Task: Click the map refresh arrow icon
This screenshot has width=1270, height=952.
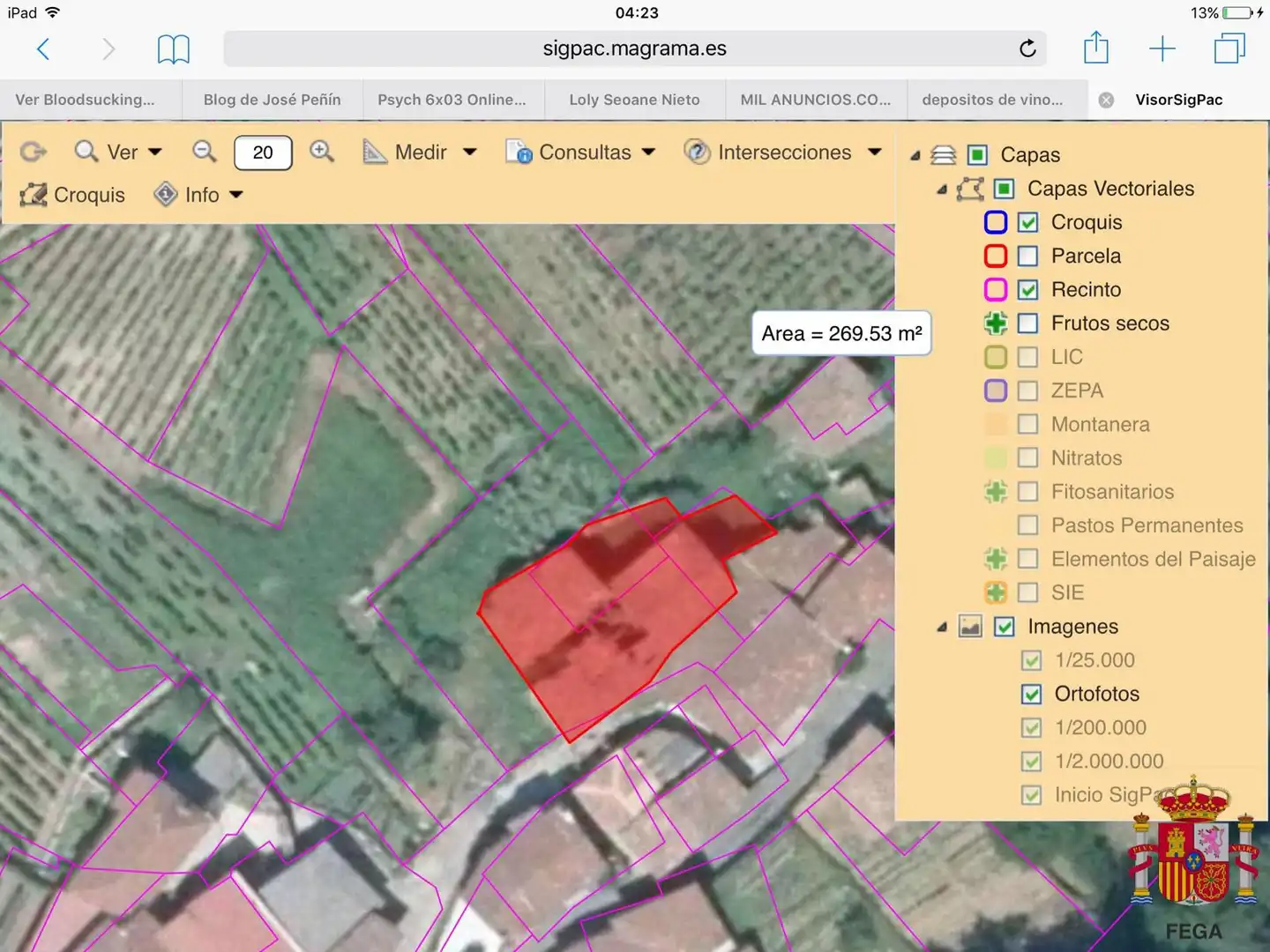Action: click(34, 152)
